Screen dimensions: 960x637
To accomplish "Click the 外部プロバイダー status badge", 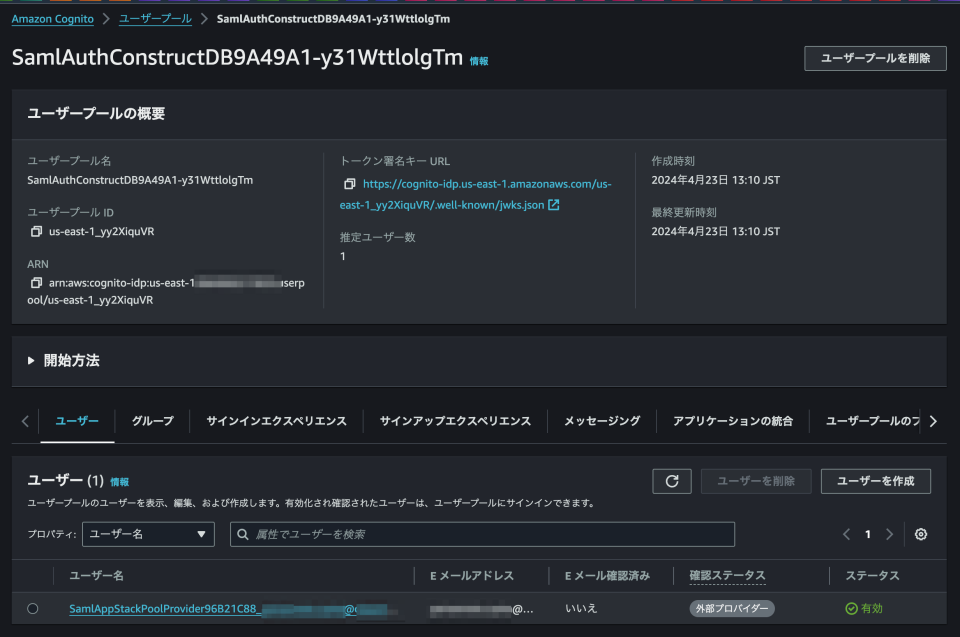I will pyautogui.click(x=732, y=608).
